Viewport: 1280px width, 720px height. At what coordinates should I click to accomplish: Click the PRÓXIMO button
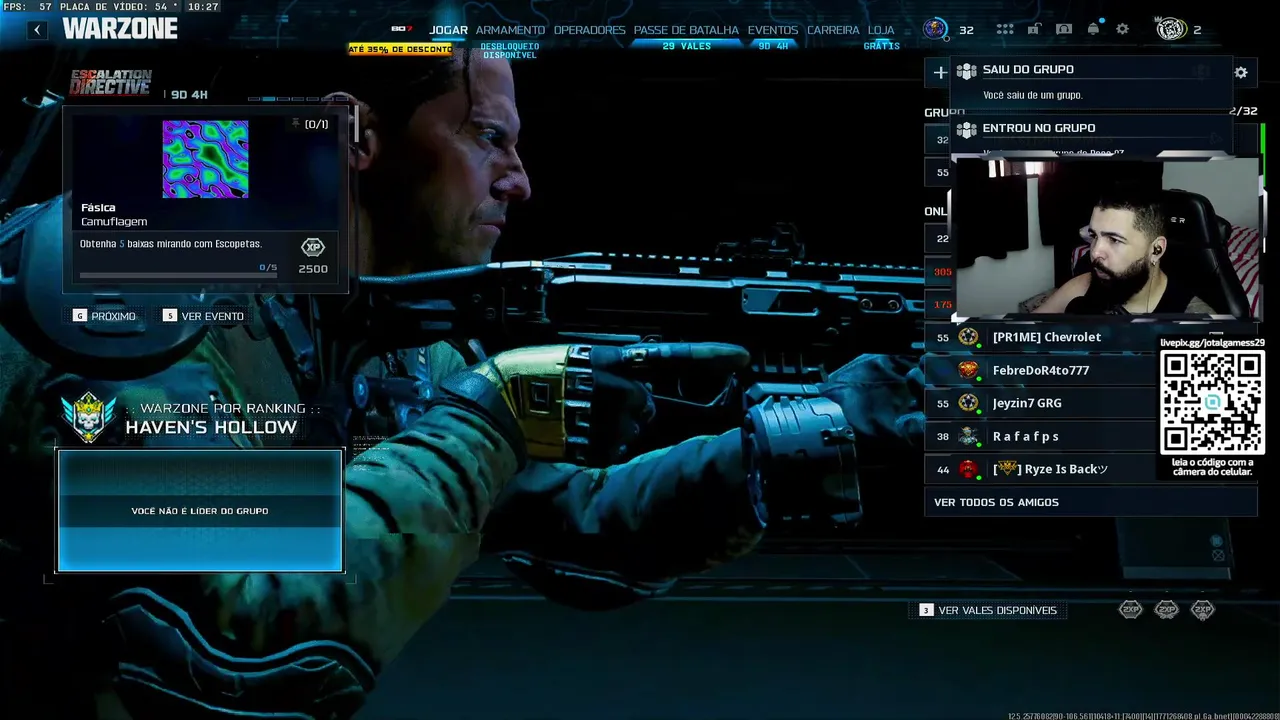[104, 316]
